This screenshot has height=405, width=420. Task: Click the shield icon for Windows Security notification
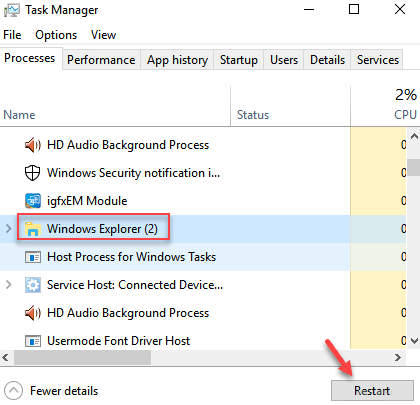pyautogui.click(x=33, y=173)
